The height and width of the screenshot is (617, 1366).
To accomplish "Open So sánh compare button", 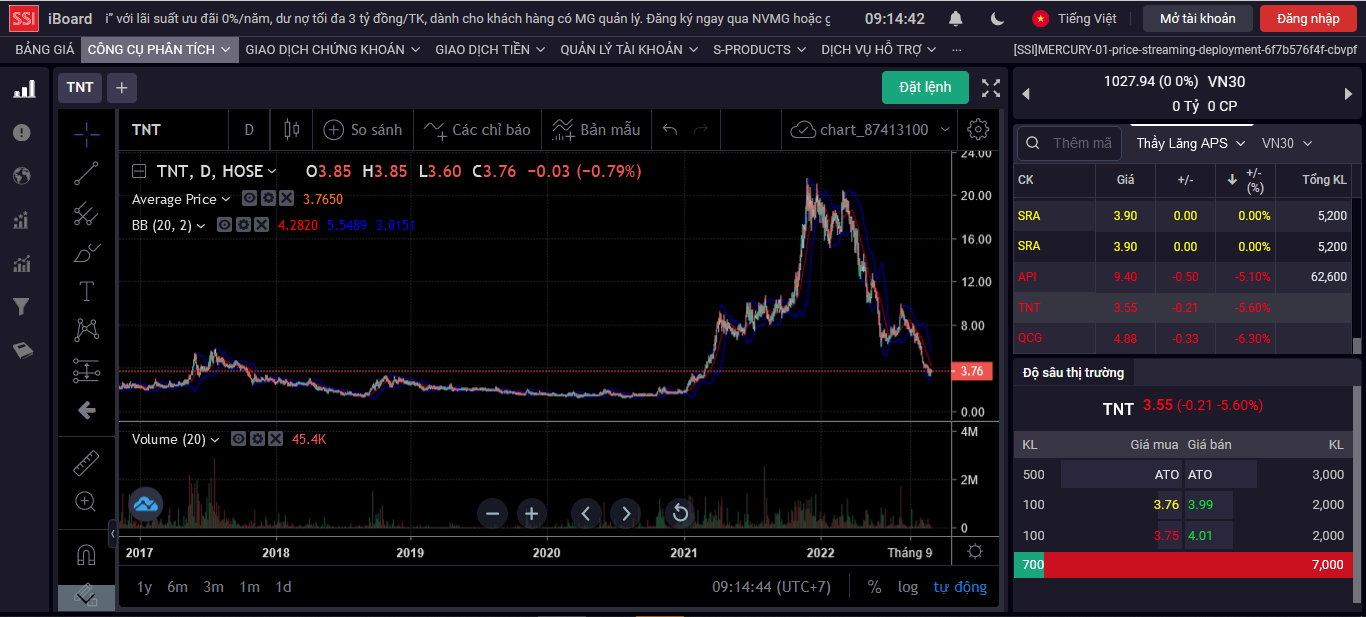I will pyautogui.click(x=363, y=130).
